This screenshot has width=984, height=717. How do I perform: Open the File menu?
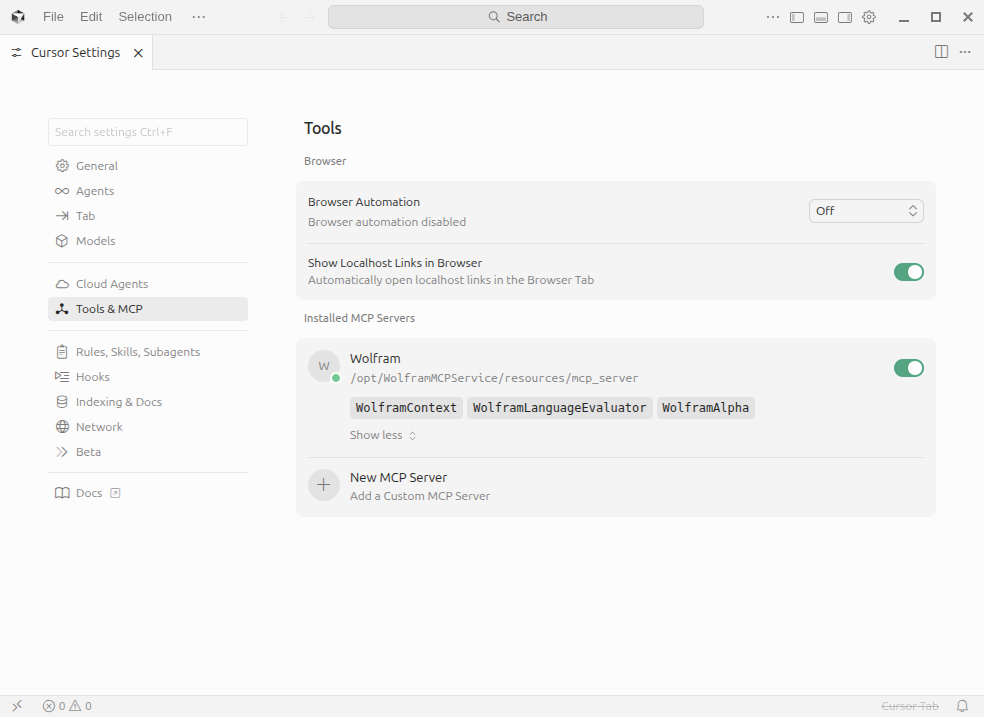click(53, 17)
